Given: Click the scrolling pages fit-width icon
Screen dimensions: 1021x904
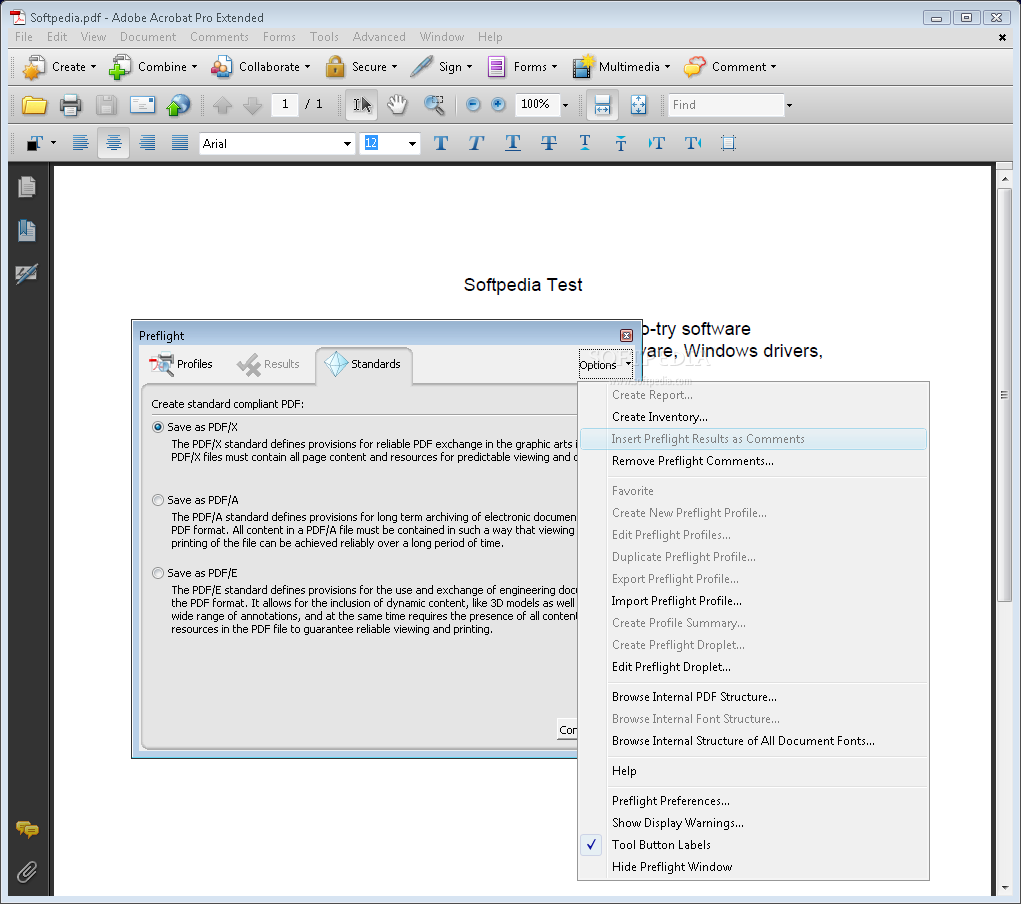Looking at the screenshot, I should click(602, 105).
